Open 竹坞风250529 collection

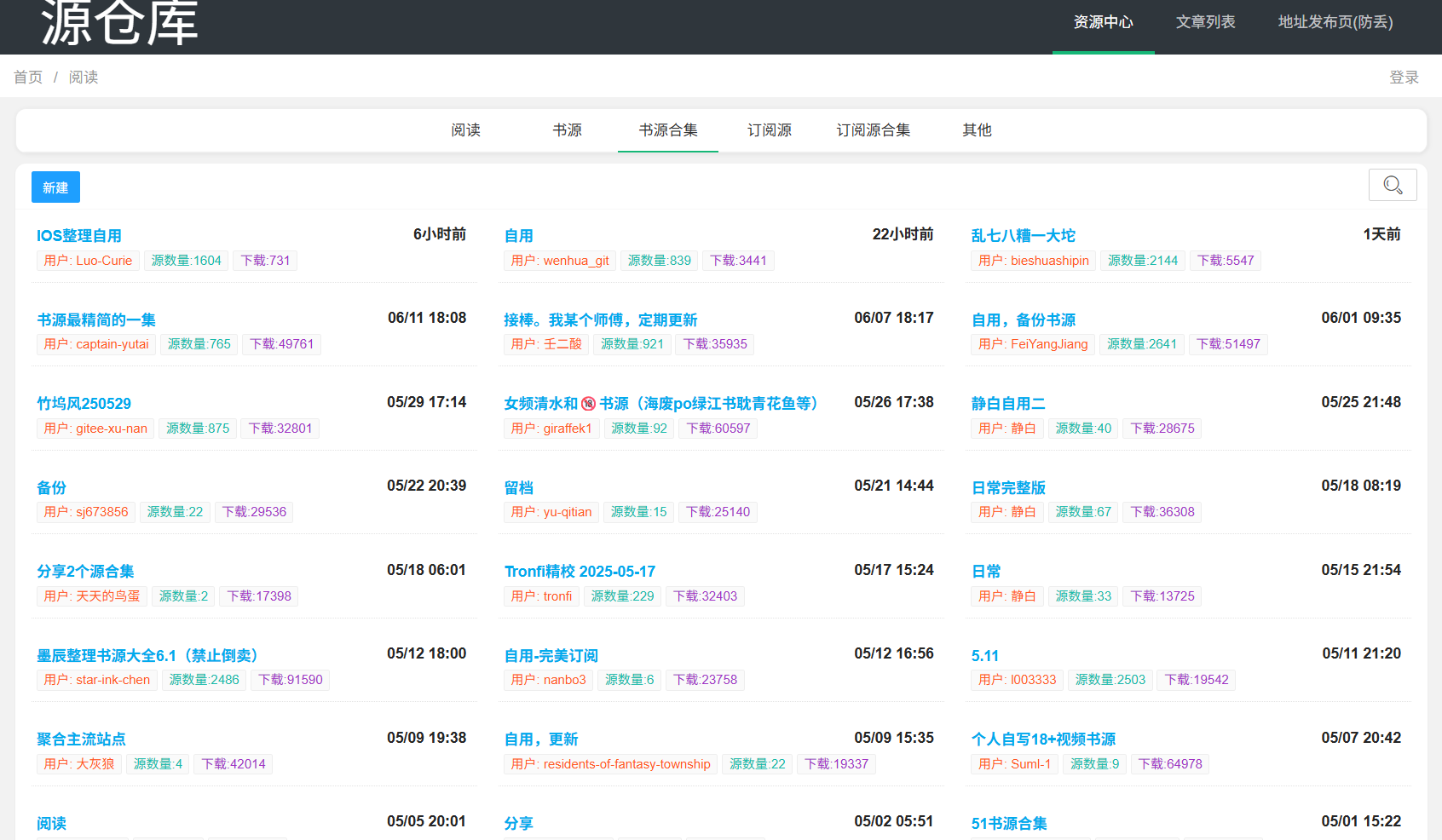click(x=84, y=404)
